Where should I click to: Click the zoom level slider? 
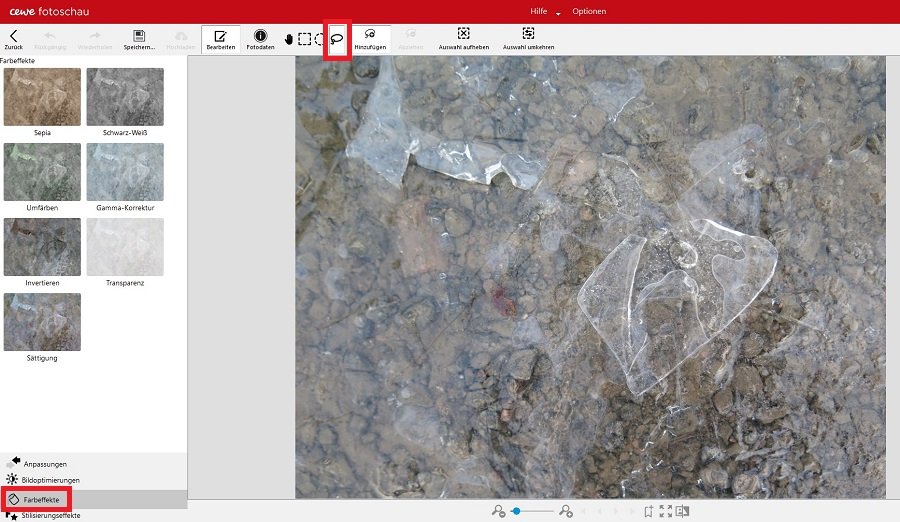pyautogui.click(x=533, y=511)
